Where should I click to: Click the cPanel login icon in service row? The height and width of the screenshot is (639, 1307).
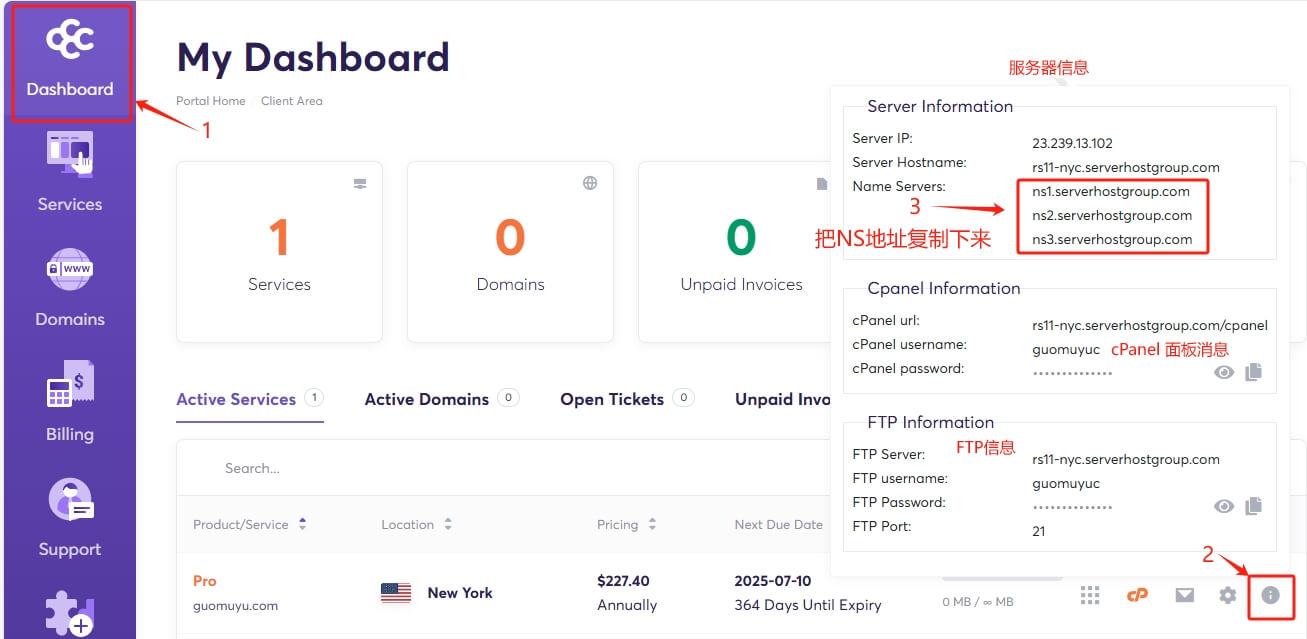point(1137,595)
